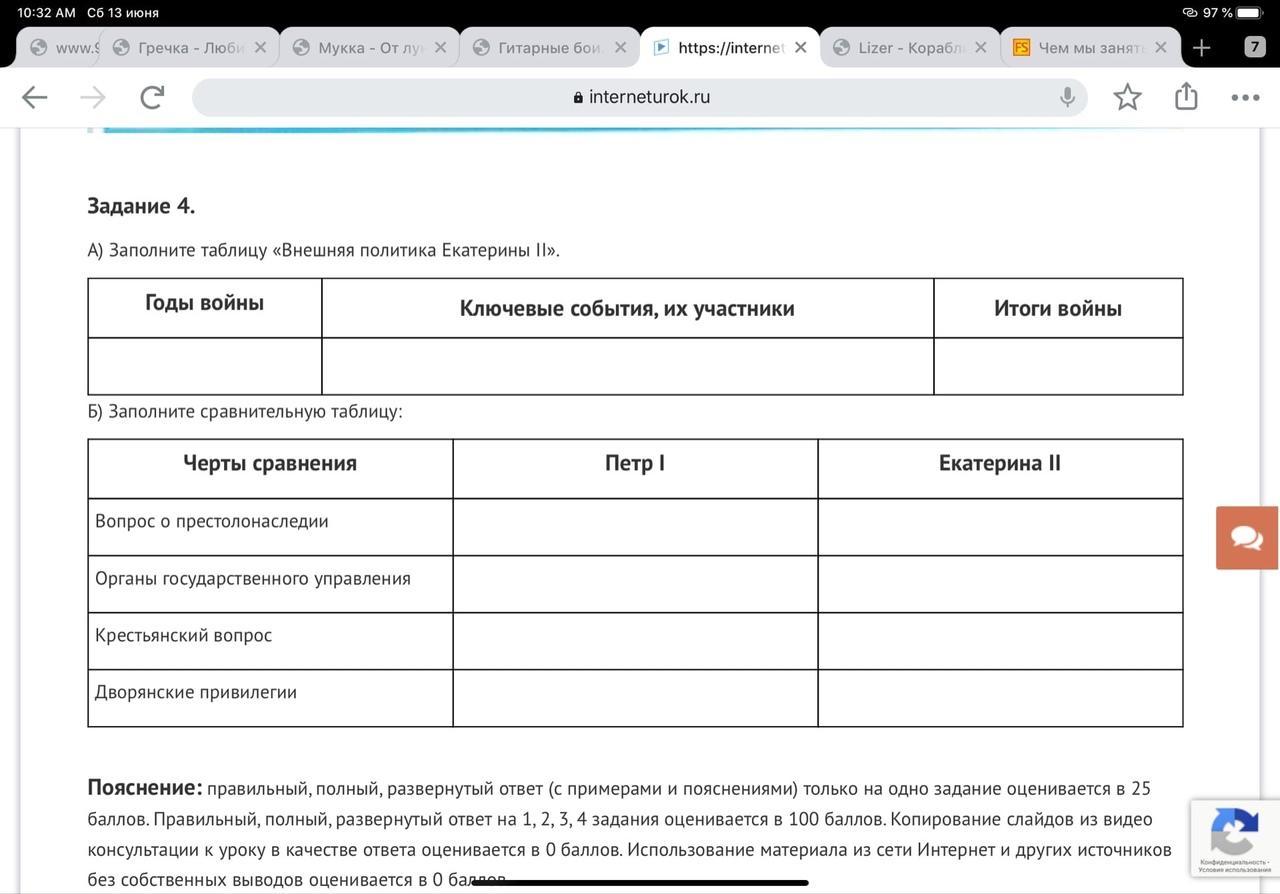The height and width of the screenshot is (894, 1280).
Task: Close the Гитарные бои tab
Action: point(620,47)
